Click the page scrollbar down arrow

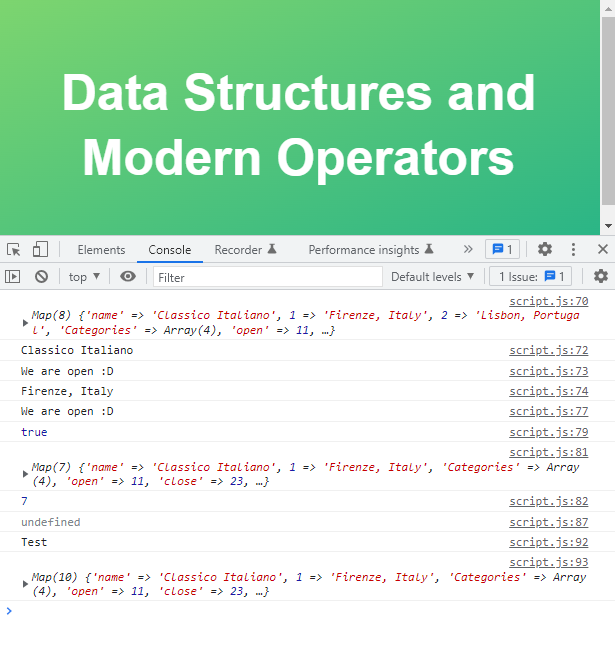coord(608,226)
